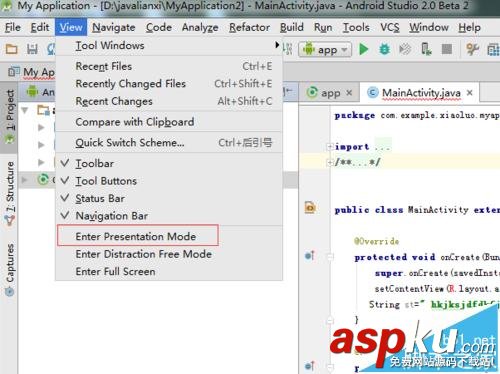Click the Stop square icon

pyautogui.click(x=447, y=49)
